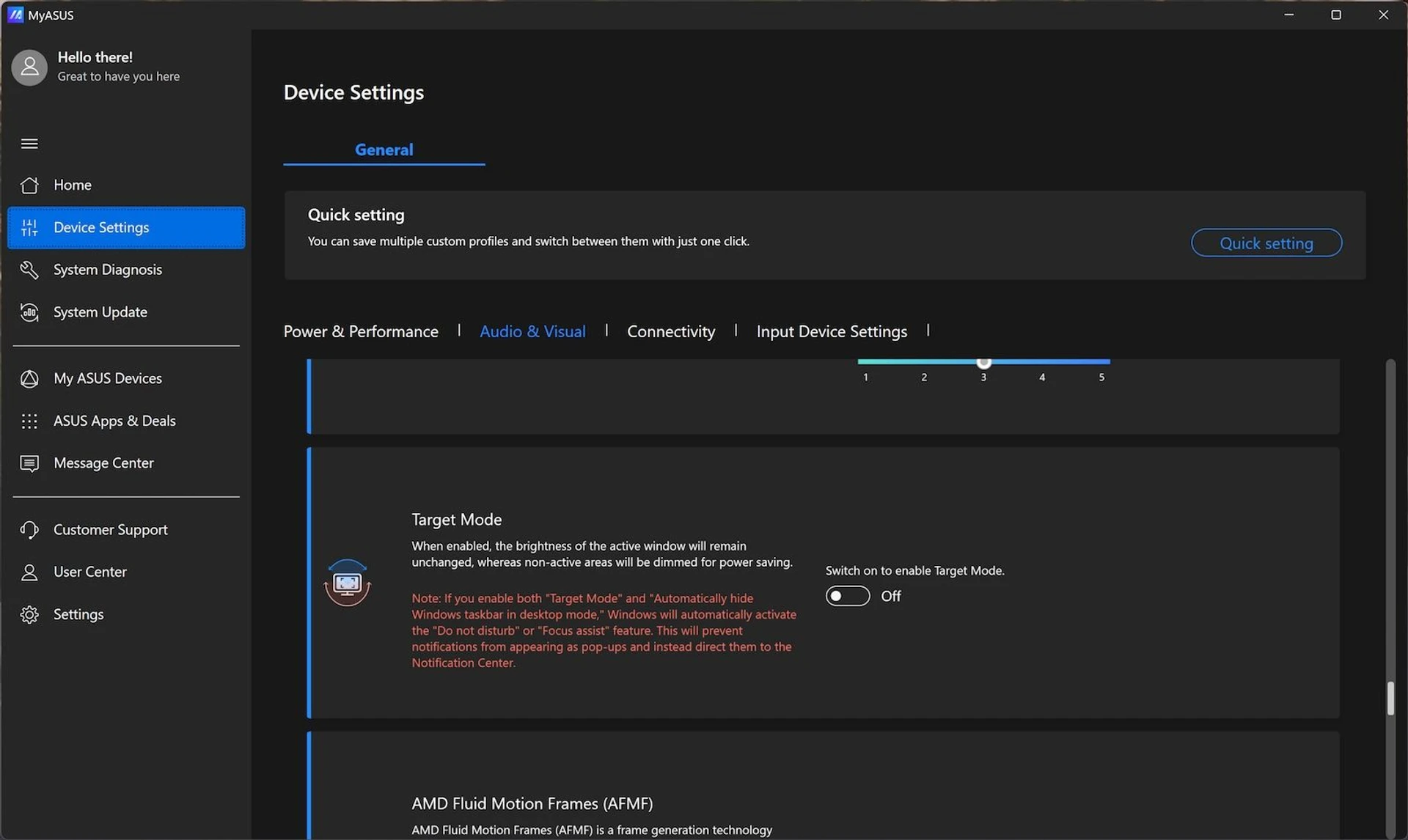
Task: Switch to Connectivity tab
Action: 671,331
